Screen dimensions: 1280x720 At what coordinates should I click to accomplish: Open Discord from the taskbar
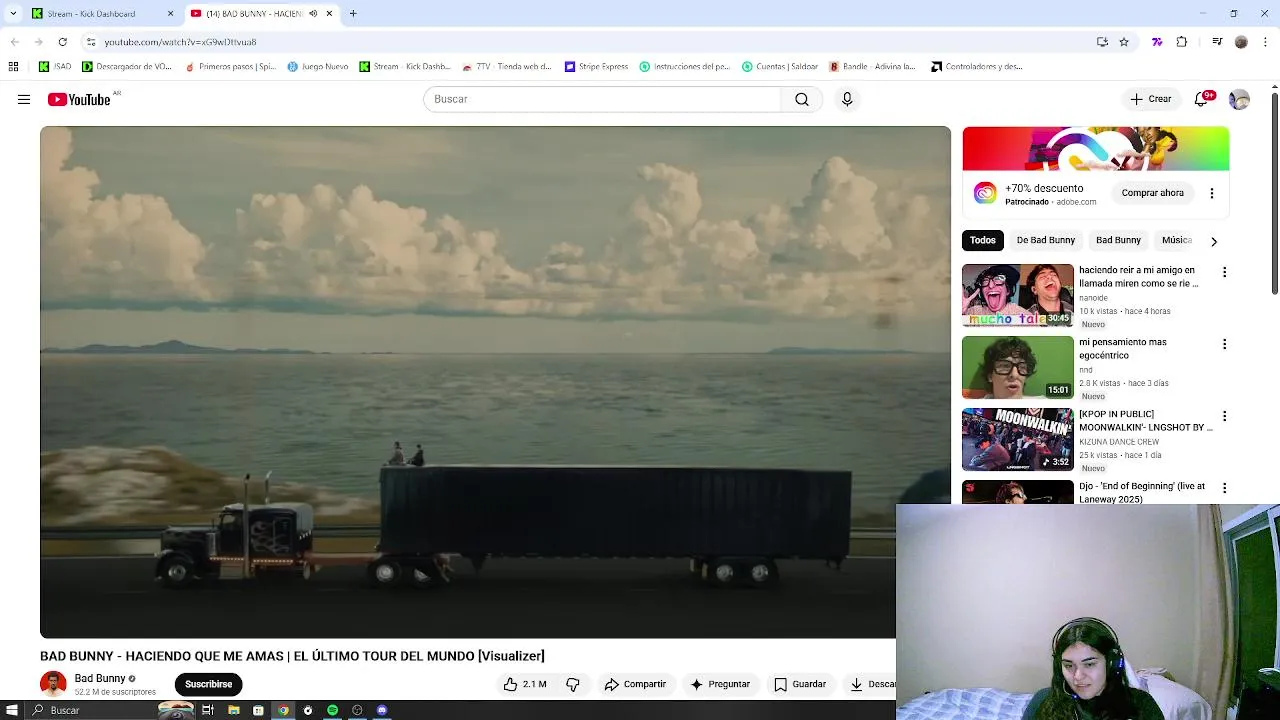pos(382,710)
